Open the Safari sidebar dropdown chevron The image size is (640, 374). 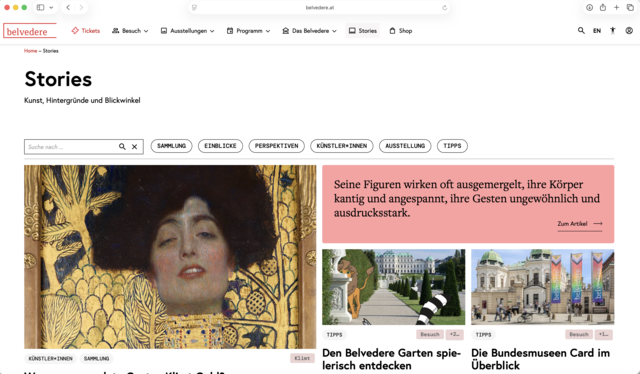(x=51, y=7)
